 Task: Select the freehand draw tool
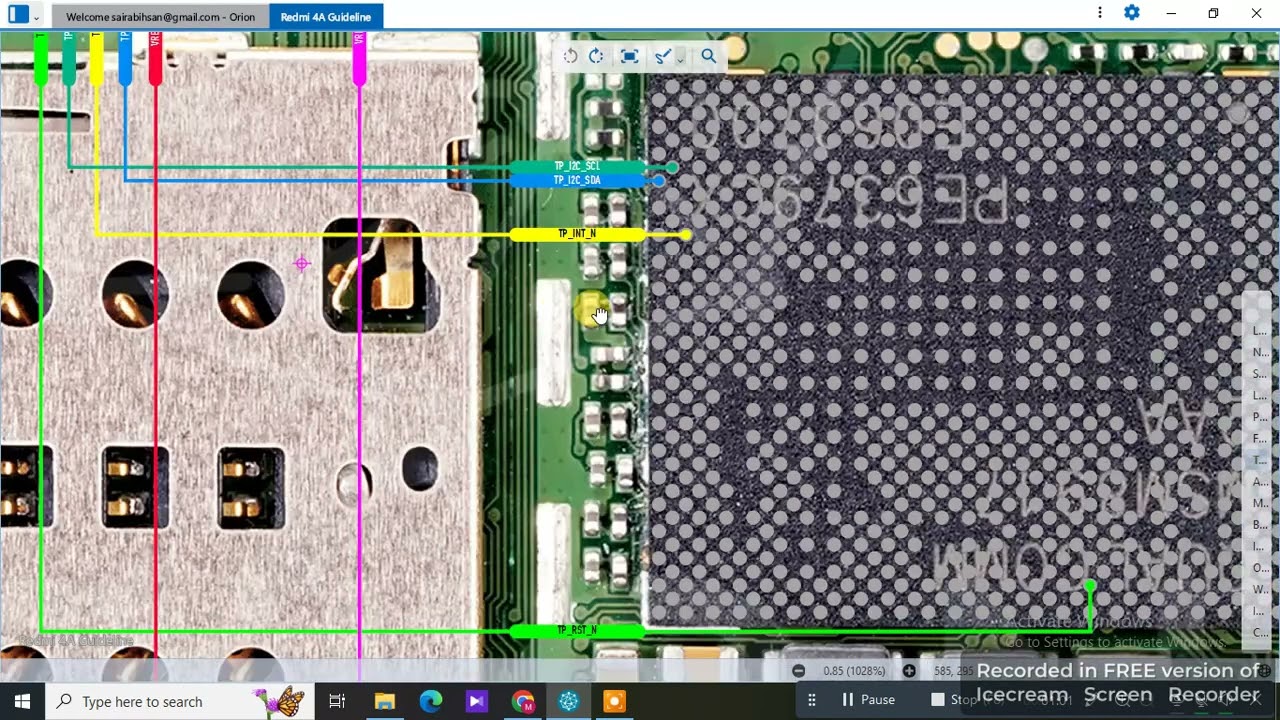pos(662,56)
